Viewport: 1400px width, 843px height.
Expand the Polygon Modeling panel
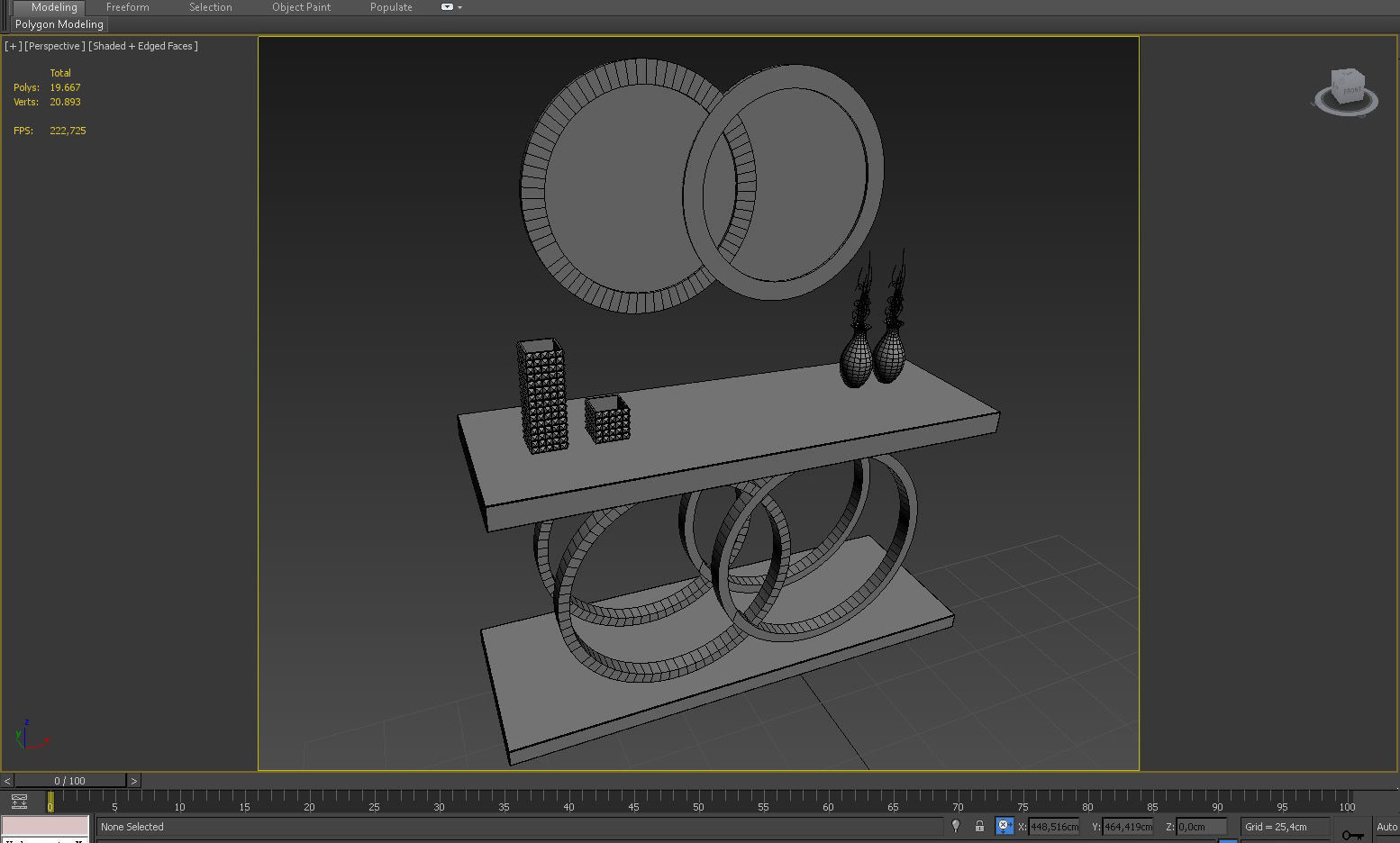pyautogui.click(x=59, y=24)
